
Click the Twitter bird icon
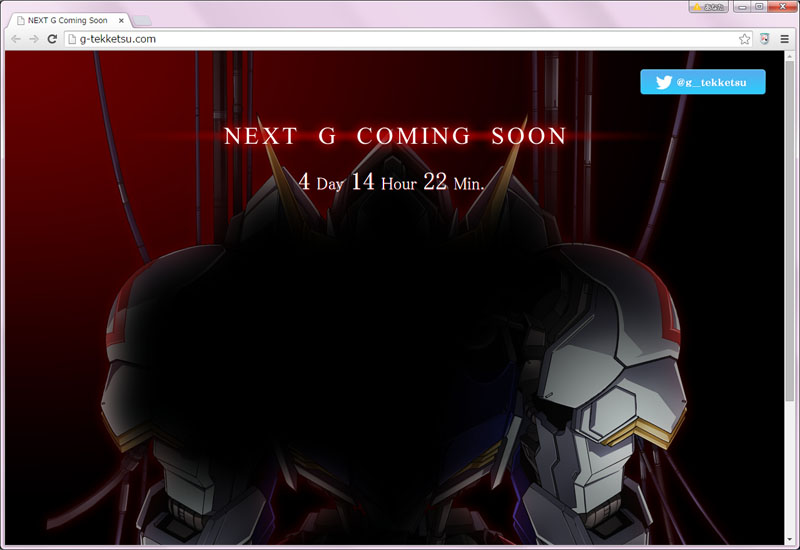click(x=663, y=82)
